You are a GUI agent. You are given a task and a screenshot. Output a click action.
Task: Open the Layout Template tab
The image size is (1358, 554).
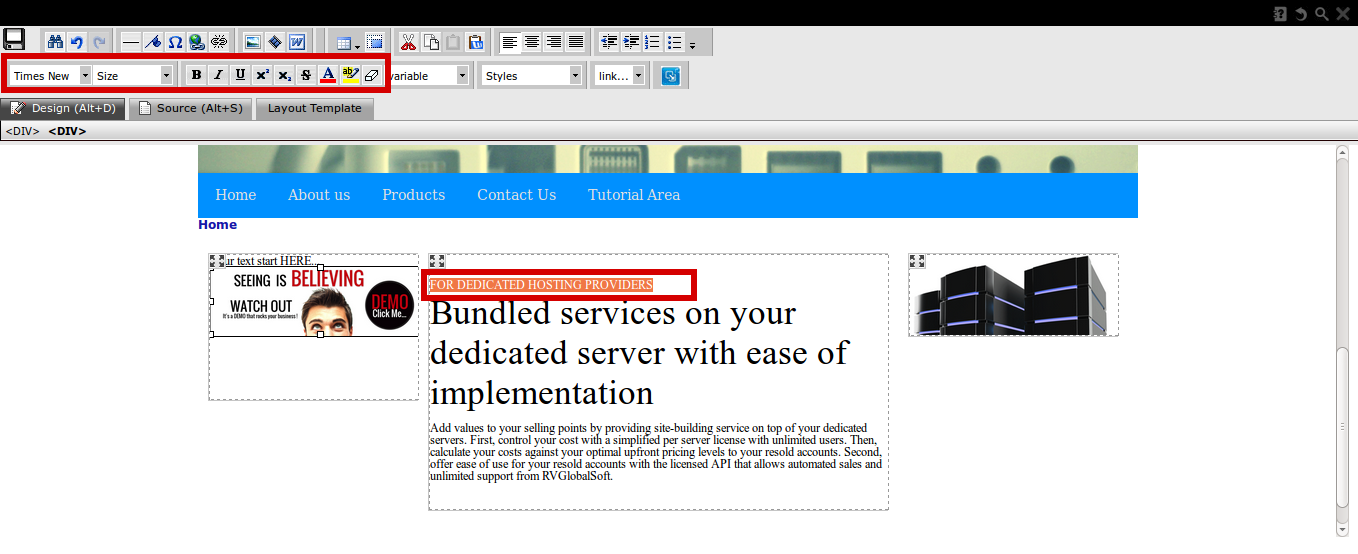point(315,108)
